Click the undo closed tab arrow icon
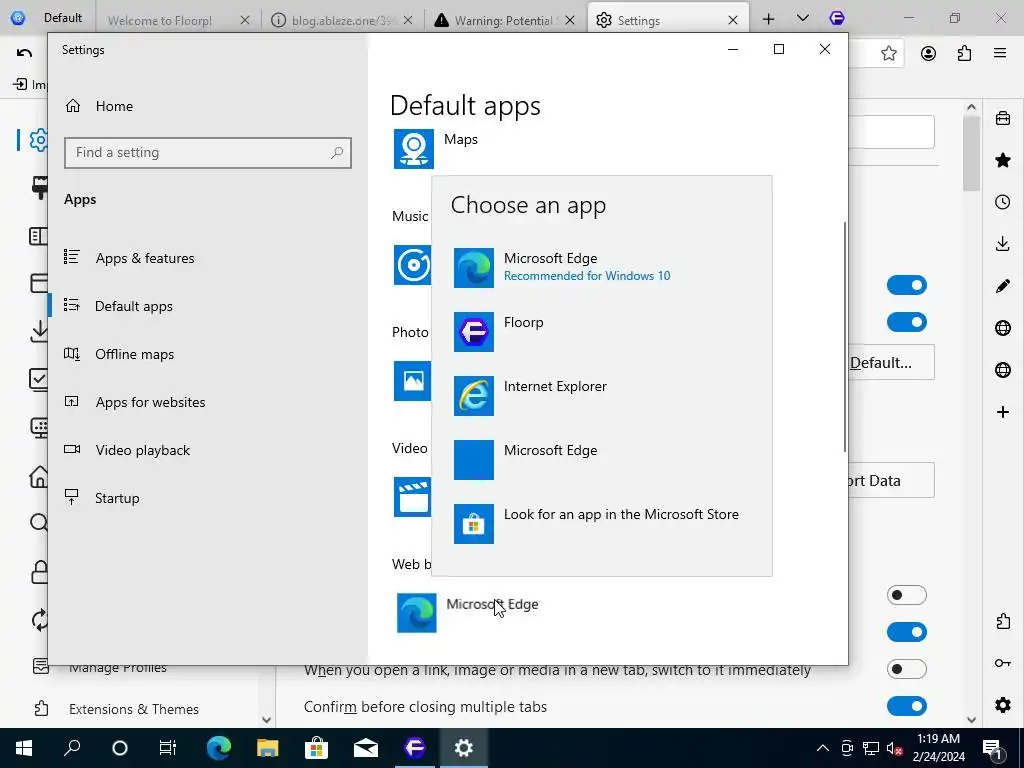 24,53
